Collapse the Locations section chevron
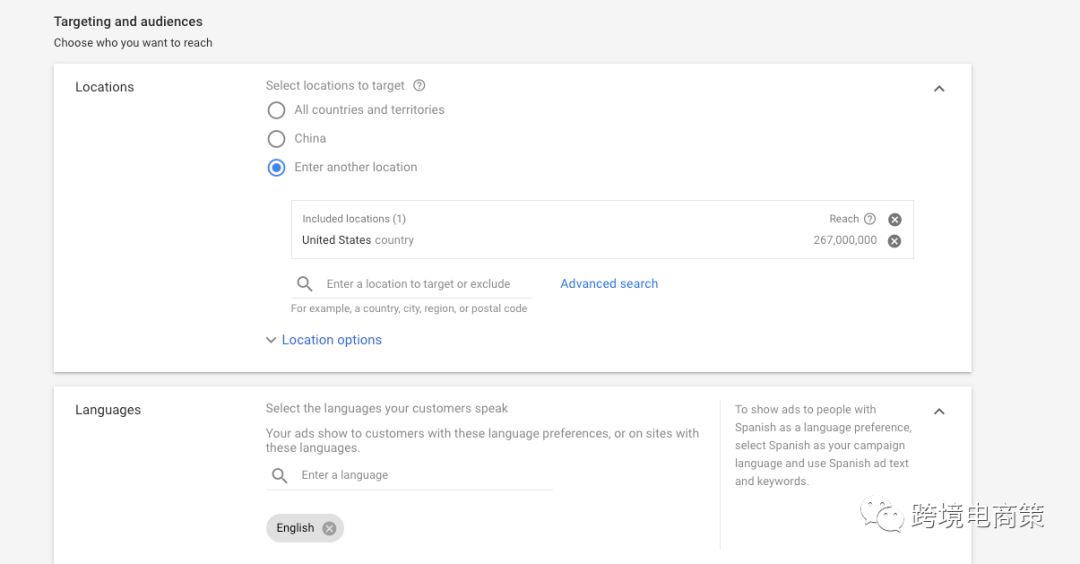1080x564 pixels. 939,88
